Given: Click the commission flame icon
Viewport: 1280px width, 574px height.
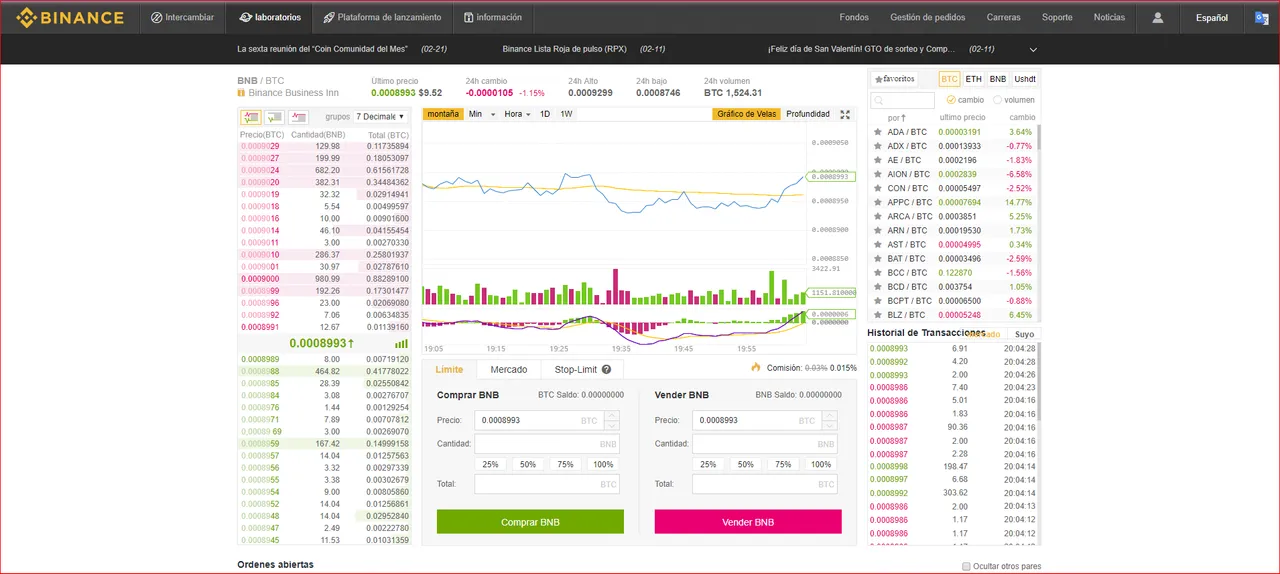Looking at the screenshot, I should [x=756, y=368].
